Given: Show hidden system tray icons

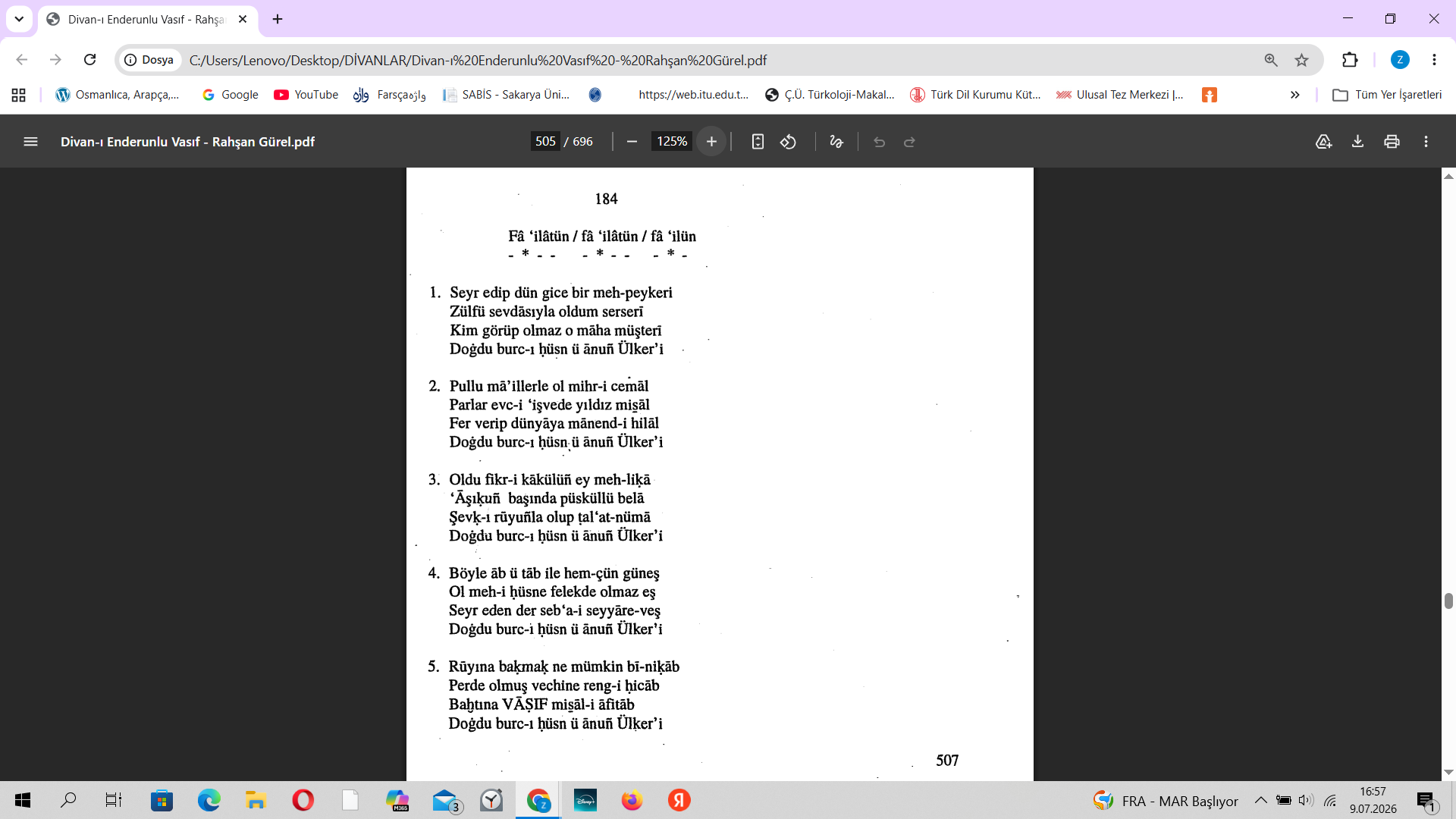Looking at the screenshot, I should coord(1260,801).
